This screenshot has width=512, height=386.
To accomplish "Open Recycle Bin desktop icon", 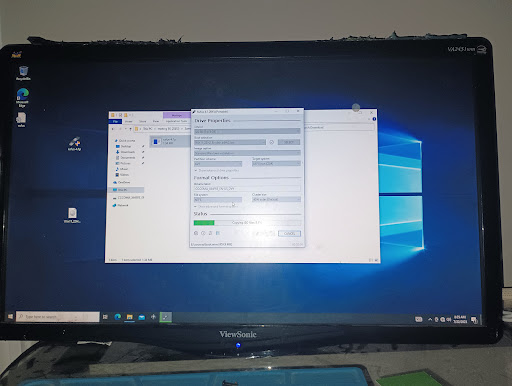I will (23, 73).
